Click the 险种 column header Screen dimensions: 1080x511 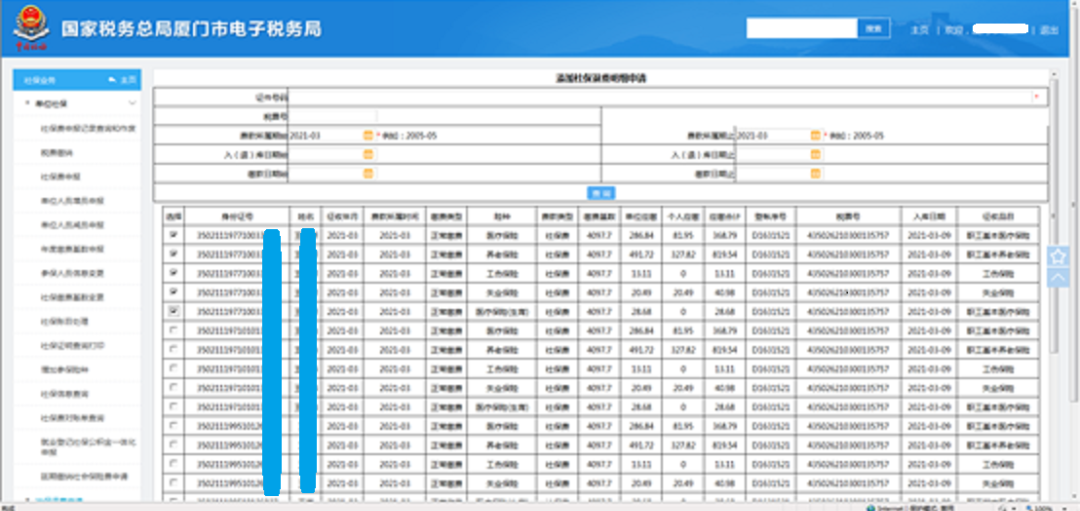click(x=501, y=215)
